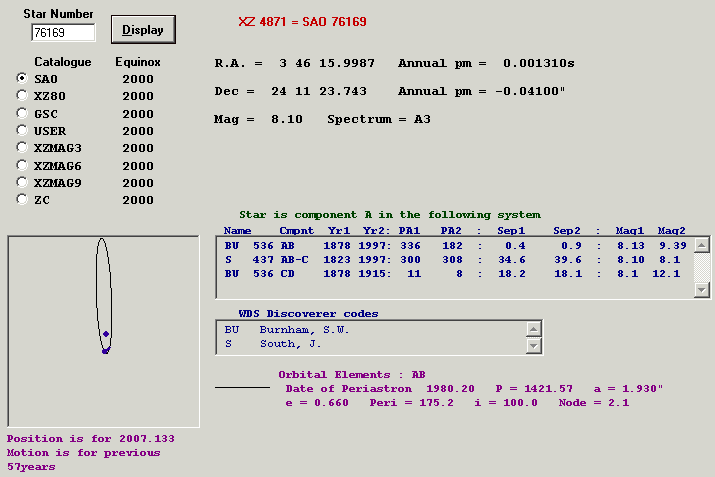Click the Display button
Image resolution: width=715 pixels, height=477 pixels.
tap(143, 30)
